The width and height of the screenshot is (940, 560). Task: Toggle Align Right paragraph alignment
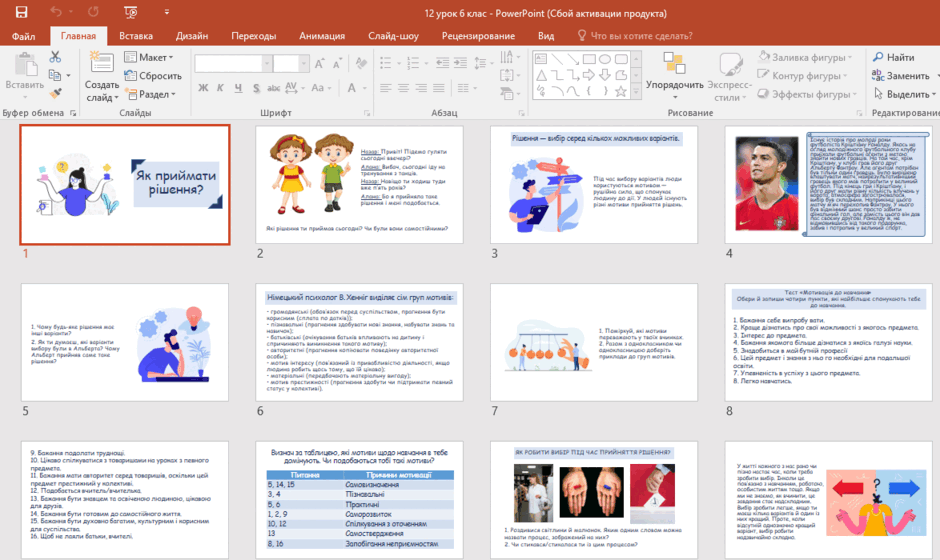[421, 88]
